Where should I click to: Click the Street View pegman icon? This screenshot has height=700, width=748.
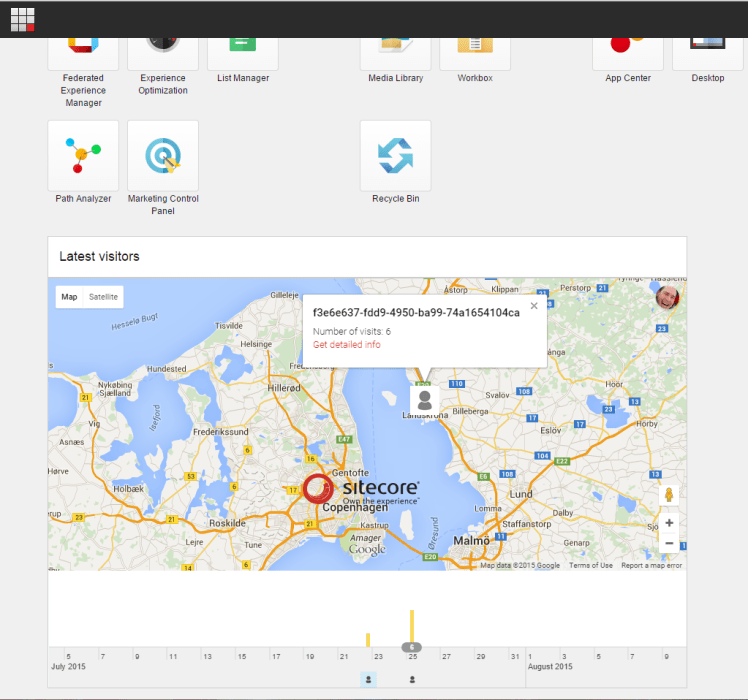pyautogui.click(x=669, y=495)
